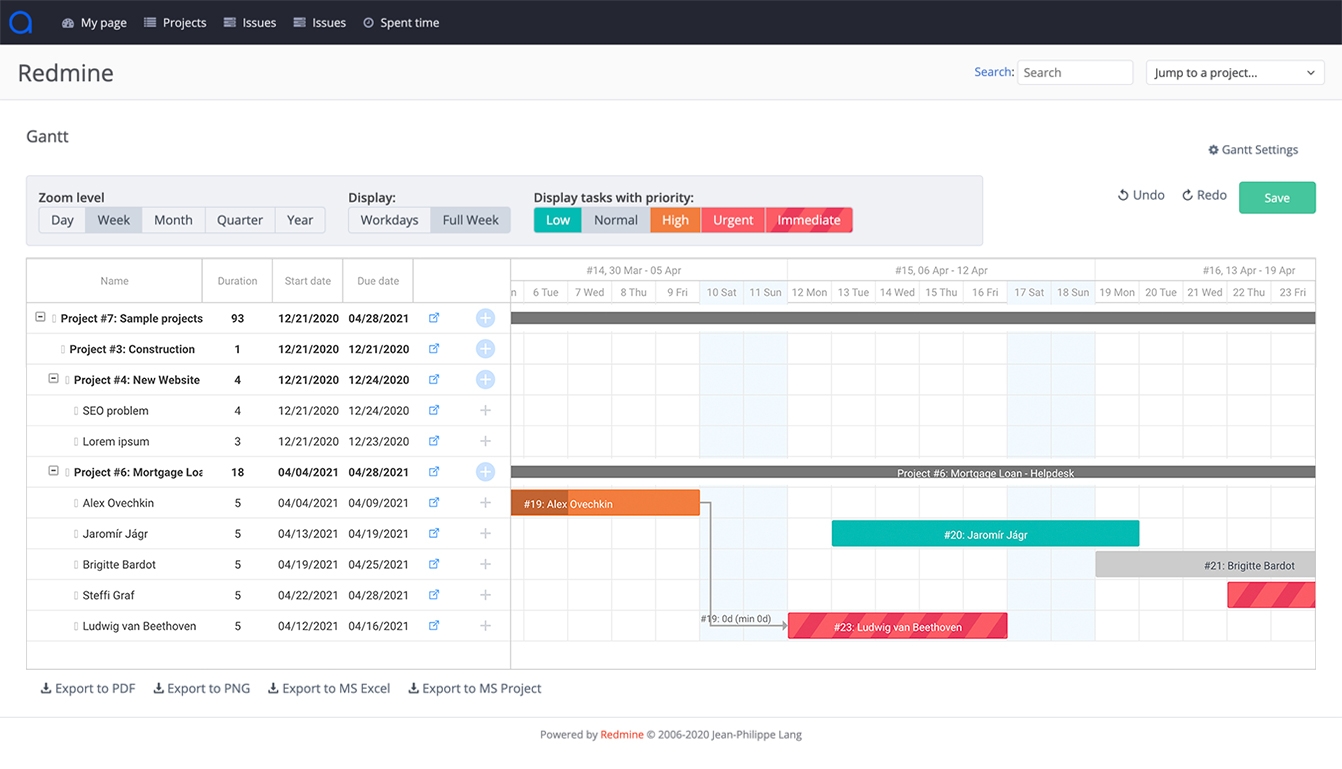Set zoom level to Quarter

(x=240, y=220)
